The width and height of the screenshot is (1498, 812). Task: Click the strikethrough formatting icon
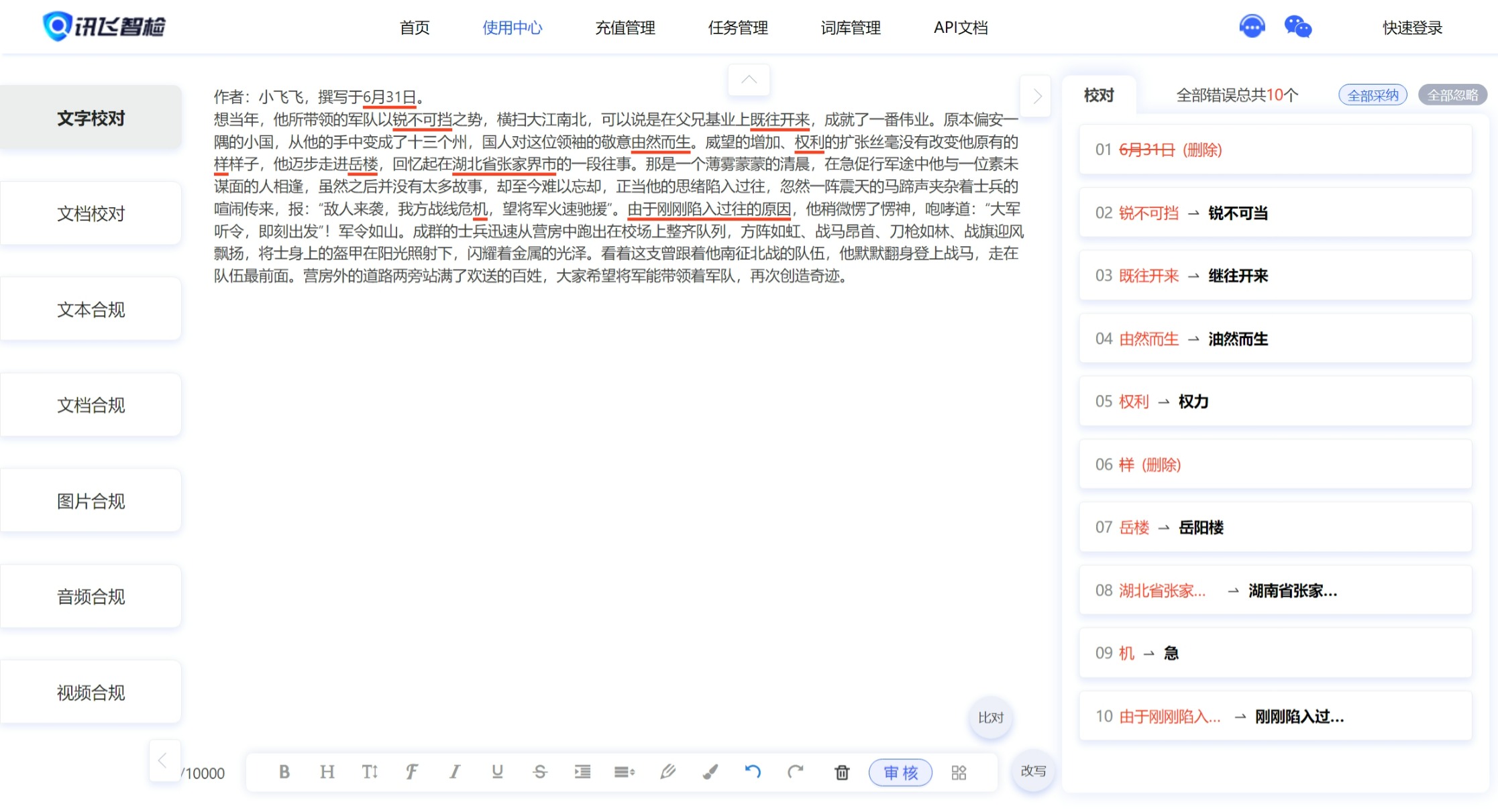tap(540, 772)
